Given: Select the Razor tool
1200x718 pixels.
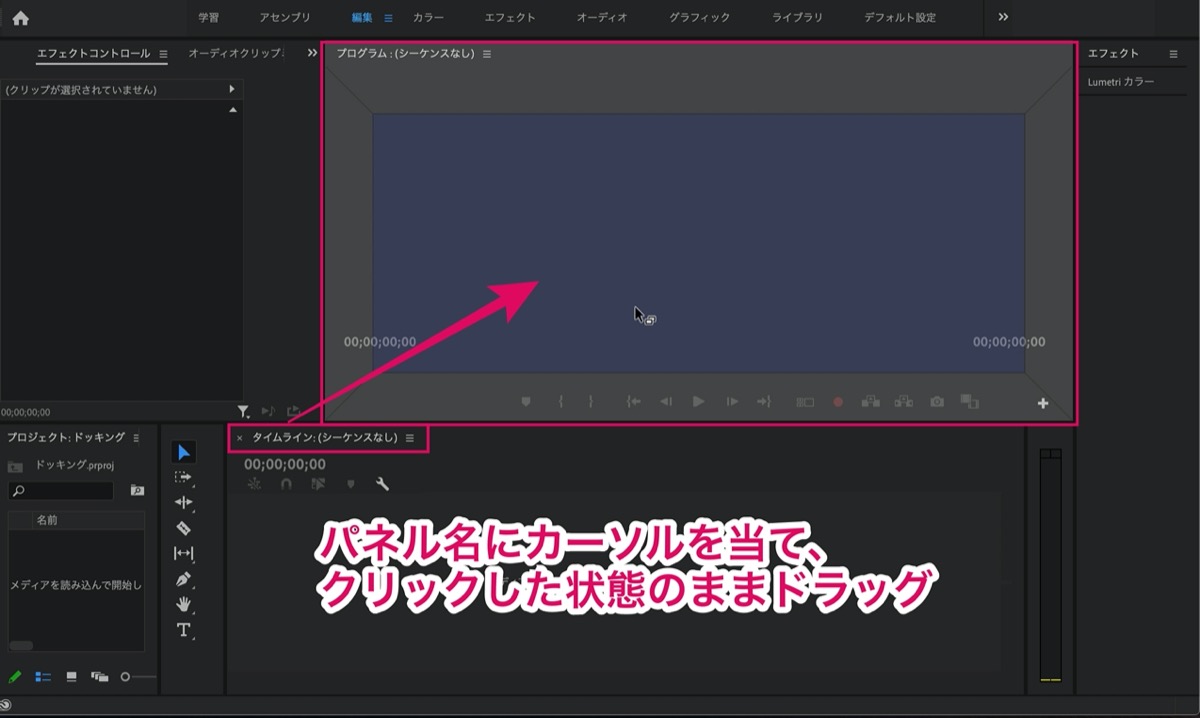Looking at the screenshot, I should 183,528.
